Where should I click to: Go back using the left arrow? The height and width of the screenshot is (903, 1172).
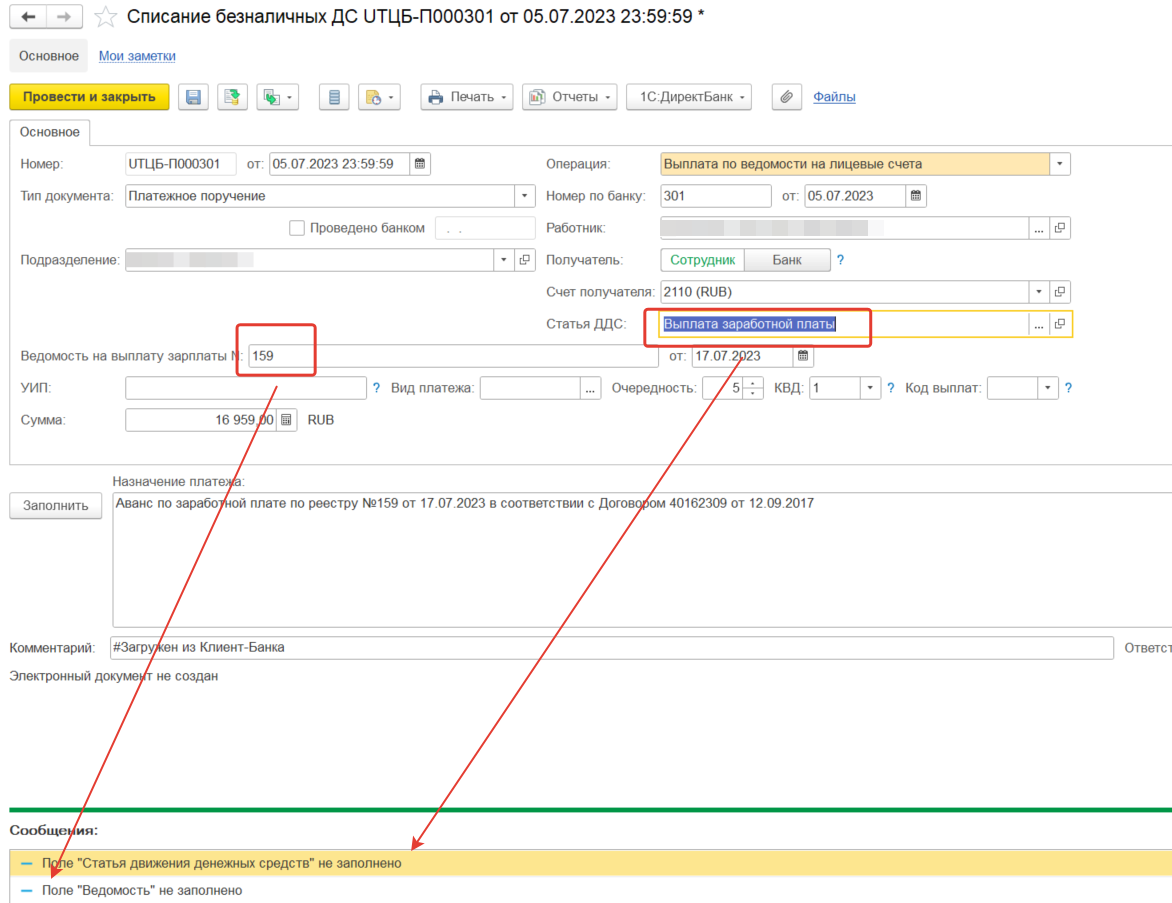(x=29, y=17)
